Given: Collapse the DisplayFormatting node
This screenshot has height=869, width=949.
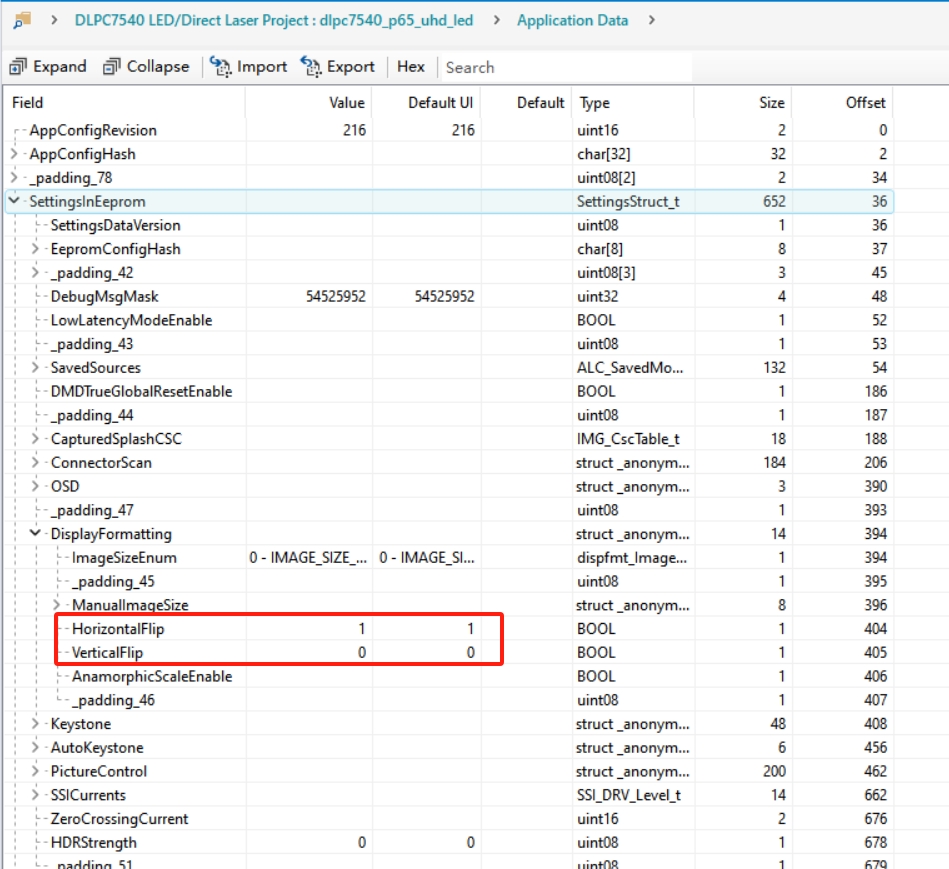Looking at the screenshot, I should coord(36,533).
